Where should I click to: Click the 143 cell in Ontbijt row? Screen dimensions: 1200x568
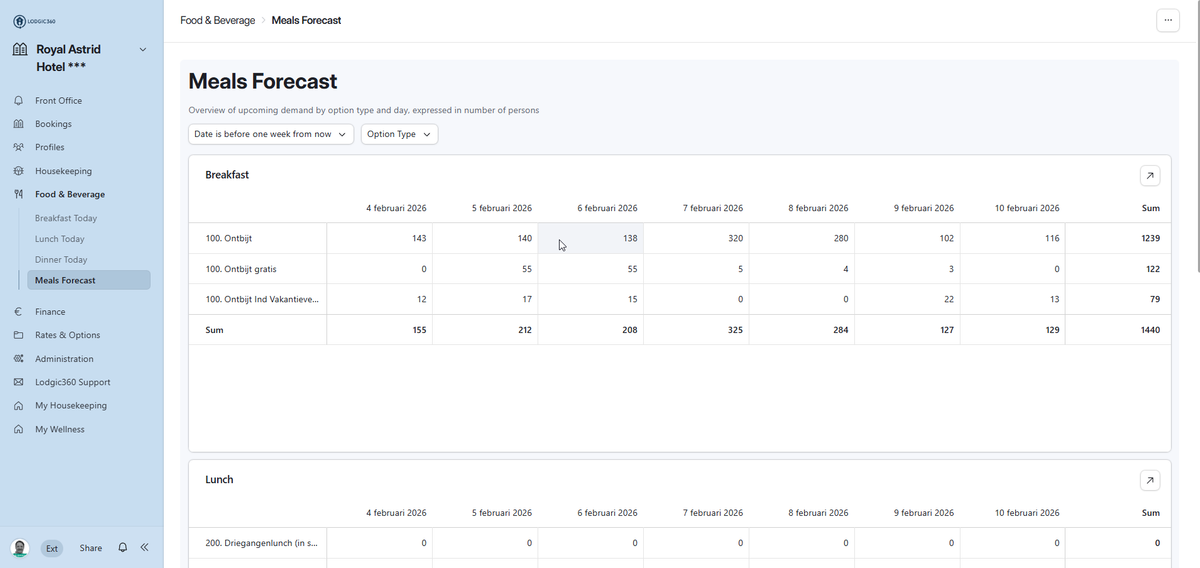click(x=380, y=239)
